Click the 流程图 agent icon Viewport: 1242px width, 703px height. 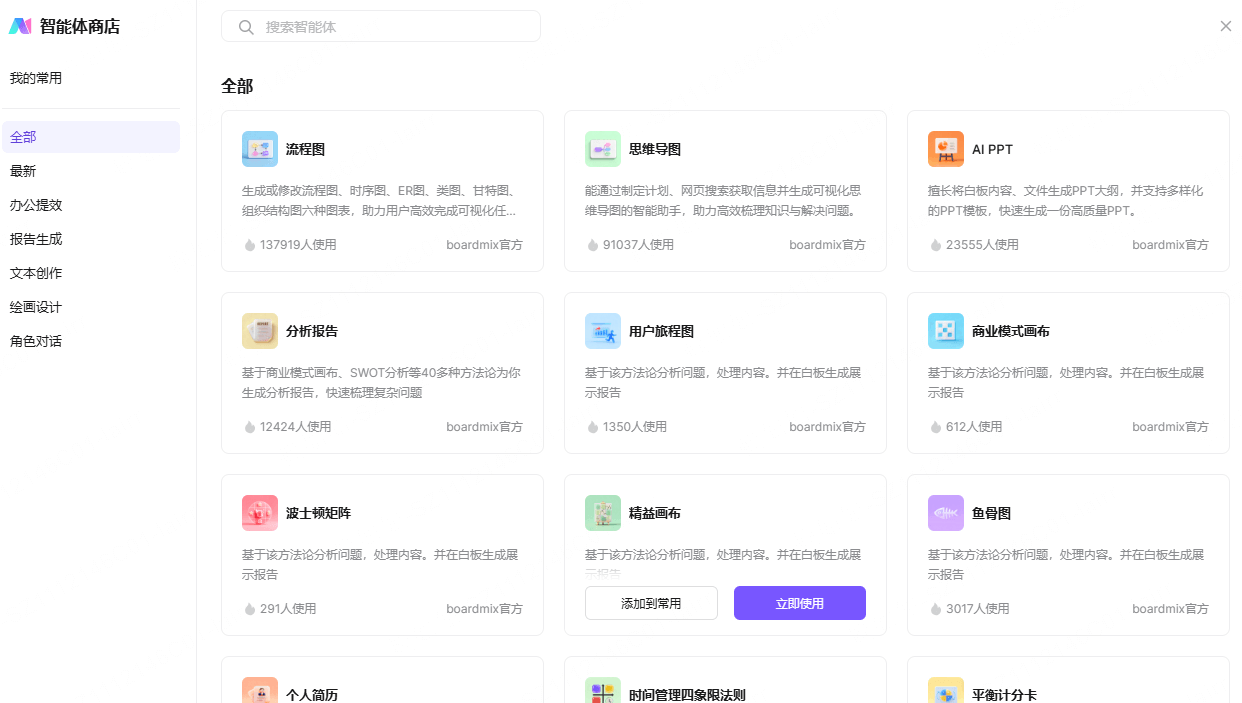coord(260,149)
